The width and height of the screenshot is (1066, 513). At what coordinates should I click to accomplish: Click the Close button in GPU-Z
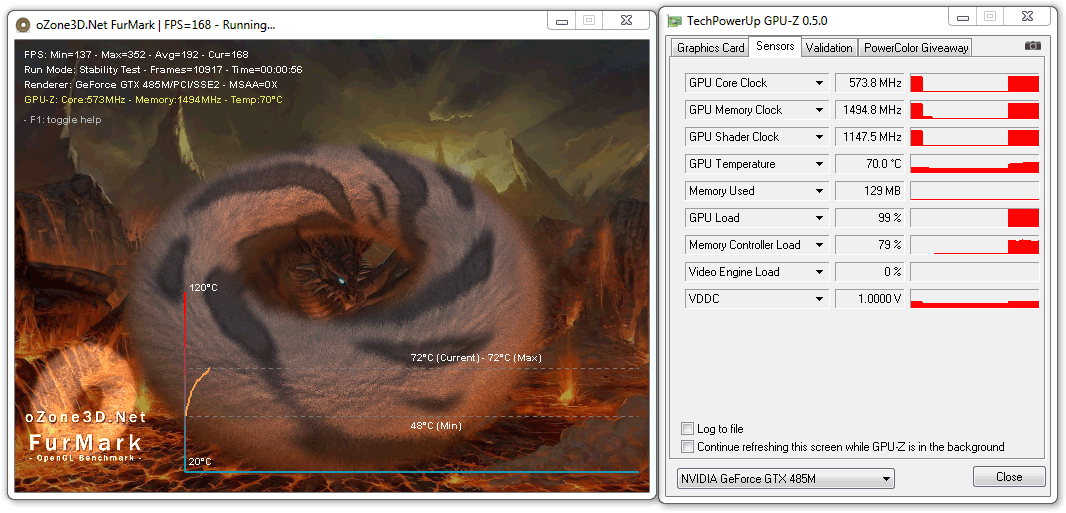click(x=1009, y=477)
